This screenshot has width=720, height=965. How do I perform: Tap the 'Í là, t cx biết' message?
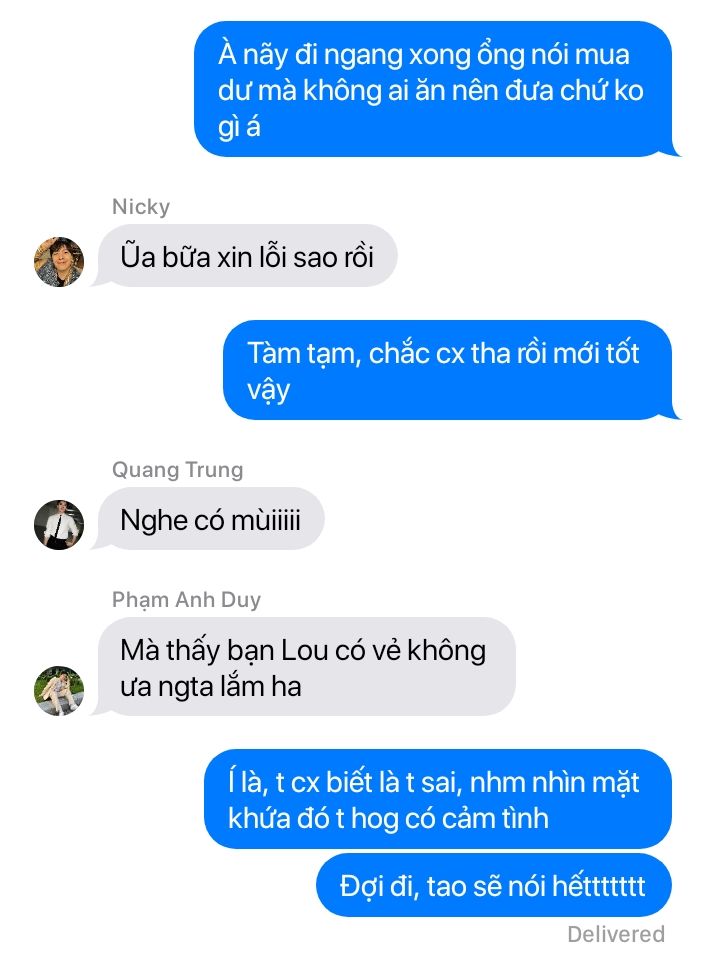(x=438, y=799)
